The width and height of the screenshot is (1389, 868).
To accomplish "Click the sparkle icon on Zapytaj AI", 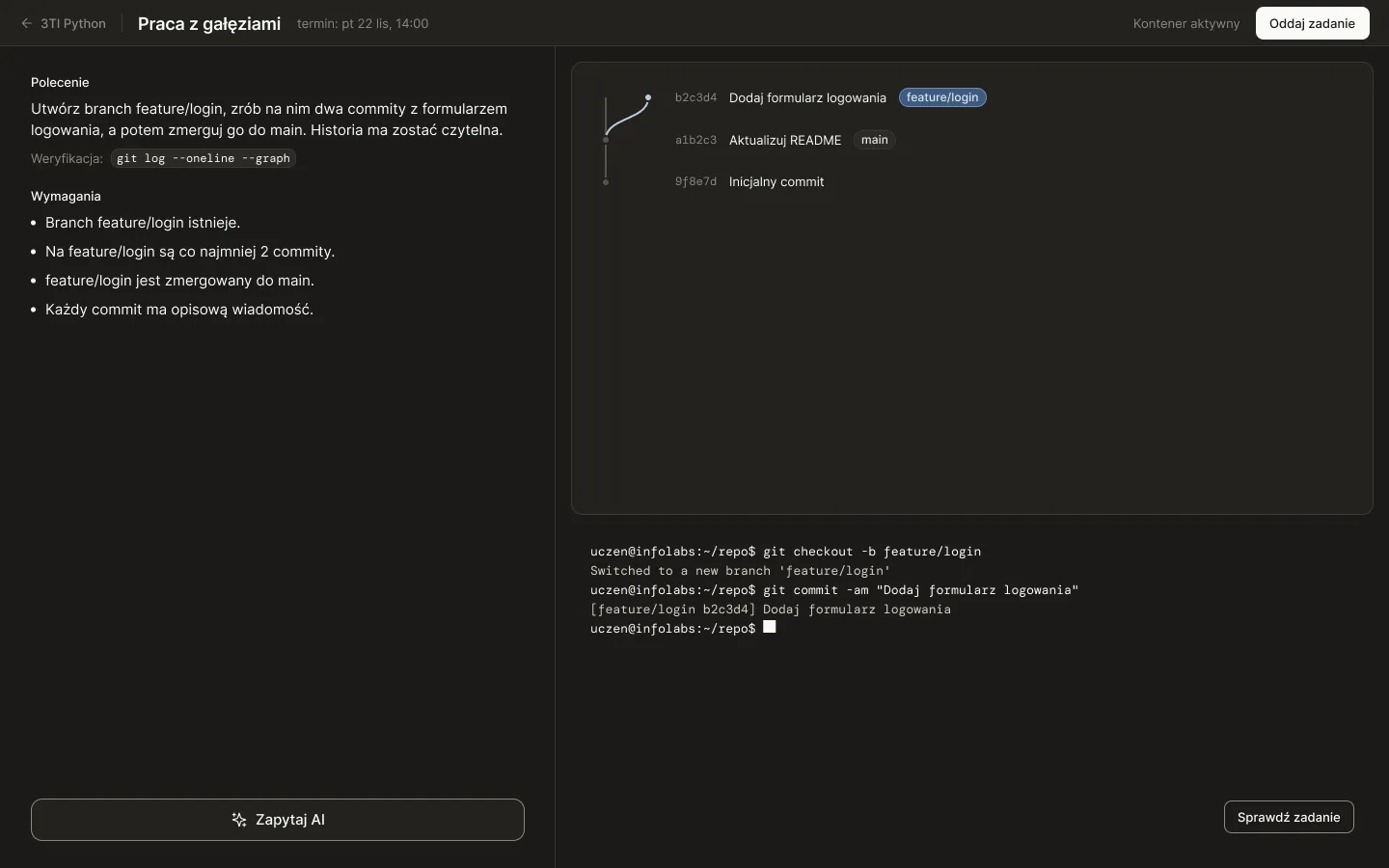I will [x=239, y=820].
